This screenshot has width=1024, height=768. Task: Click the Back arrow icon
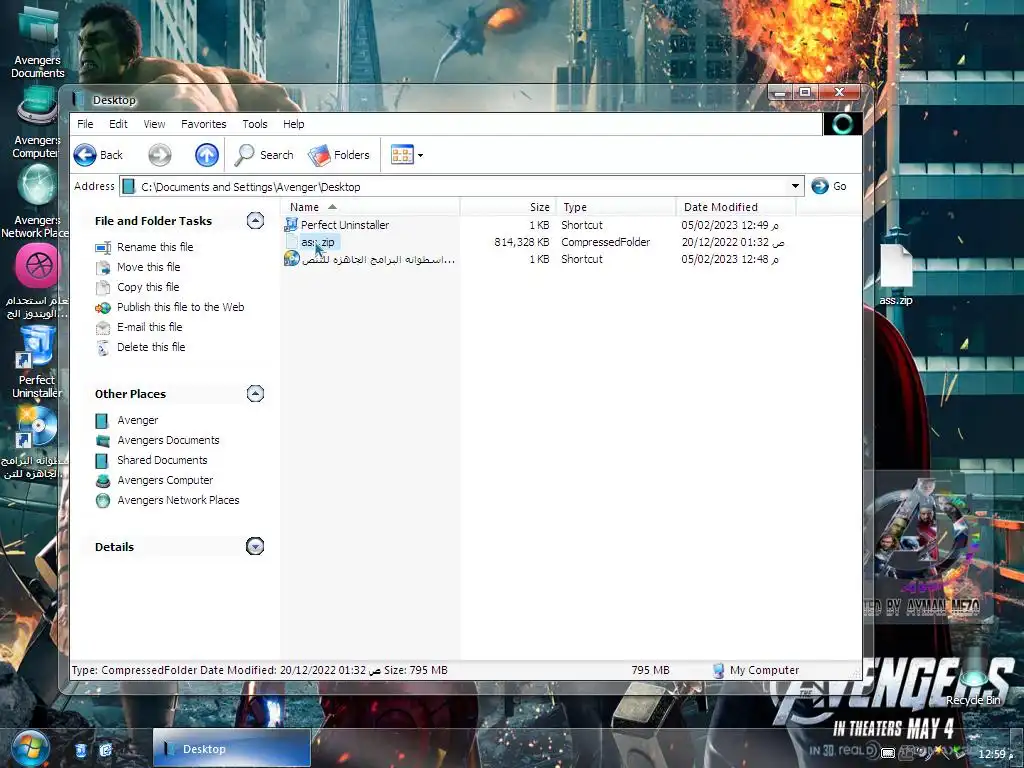85,155
